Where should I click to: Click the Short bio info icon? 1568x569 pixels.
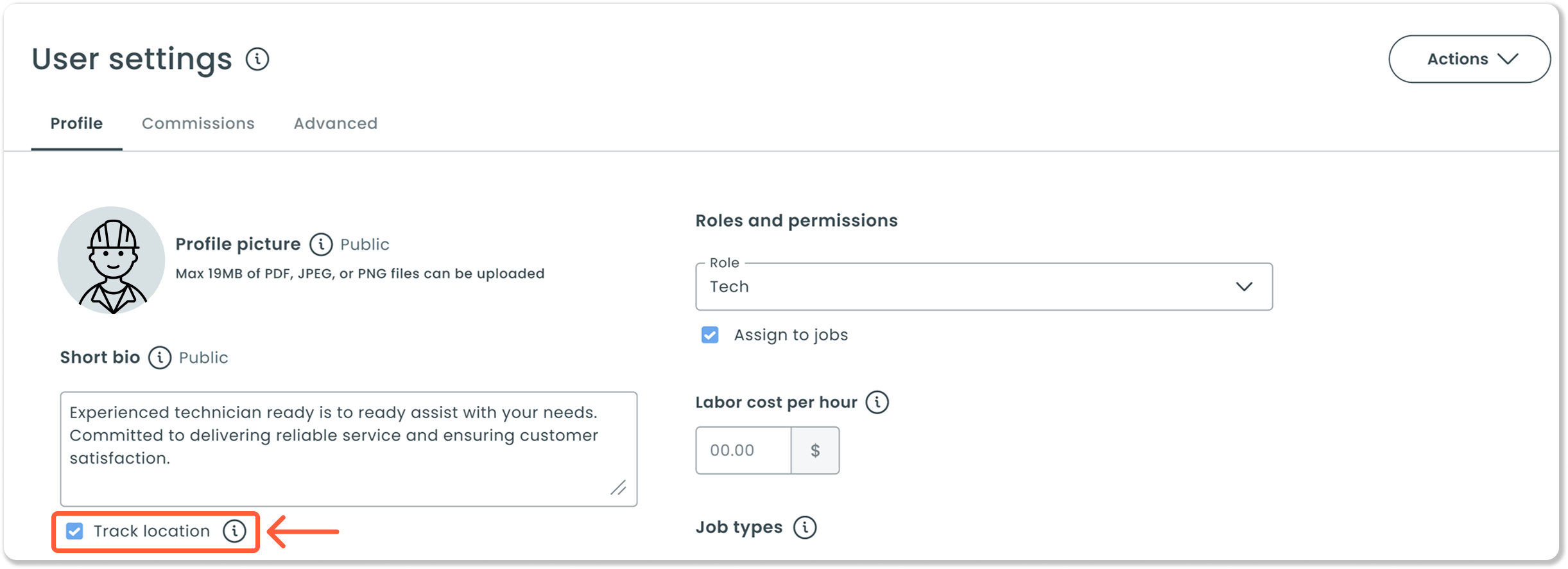point(160,358)
